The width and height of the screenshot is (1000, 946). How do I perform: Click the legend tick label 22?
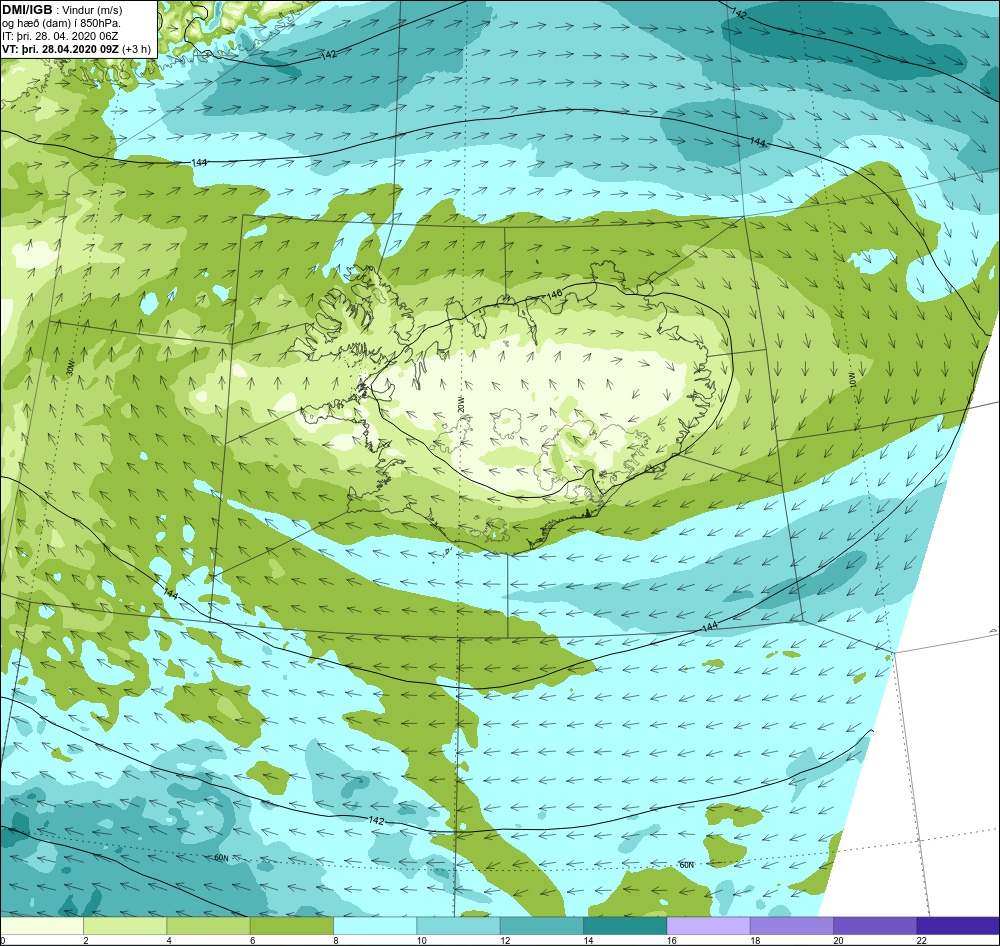click(x=922, y=940)
